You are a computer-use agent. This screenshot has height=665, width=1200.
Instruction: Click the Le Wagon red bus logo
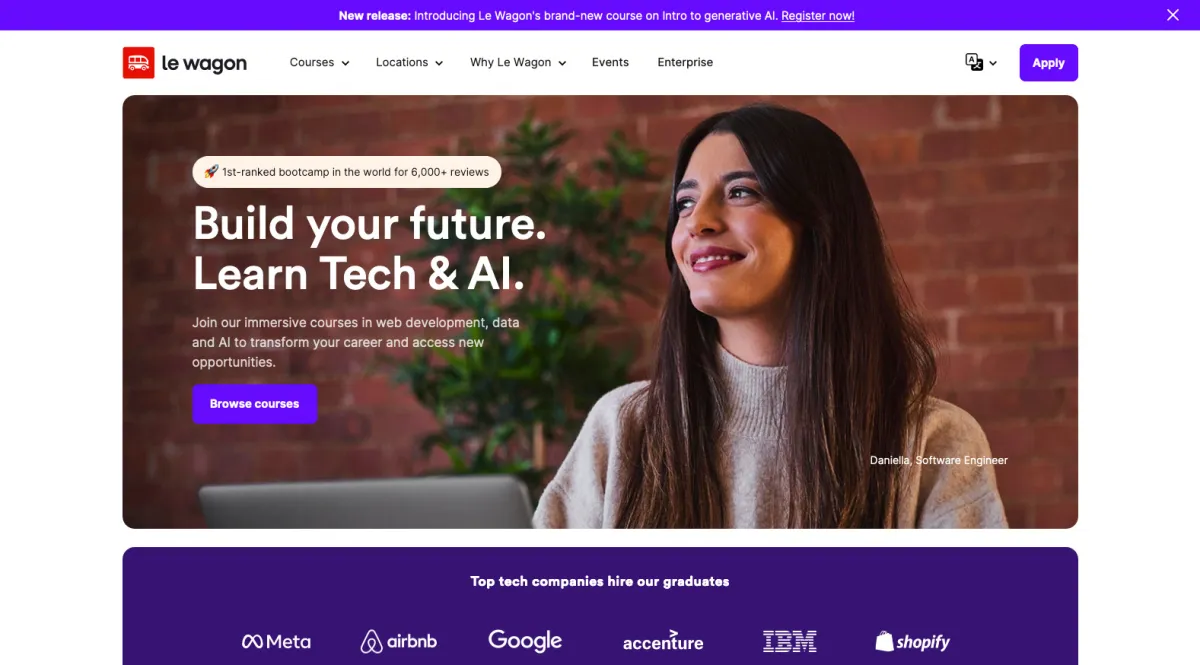138,63
